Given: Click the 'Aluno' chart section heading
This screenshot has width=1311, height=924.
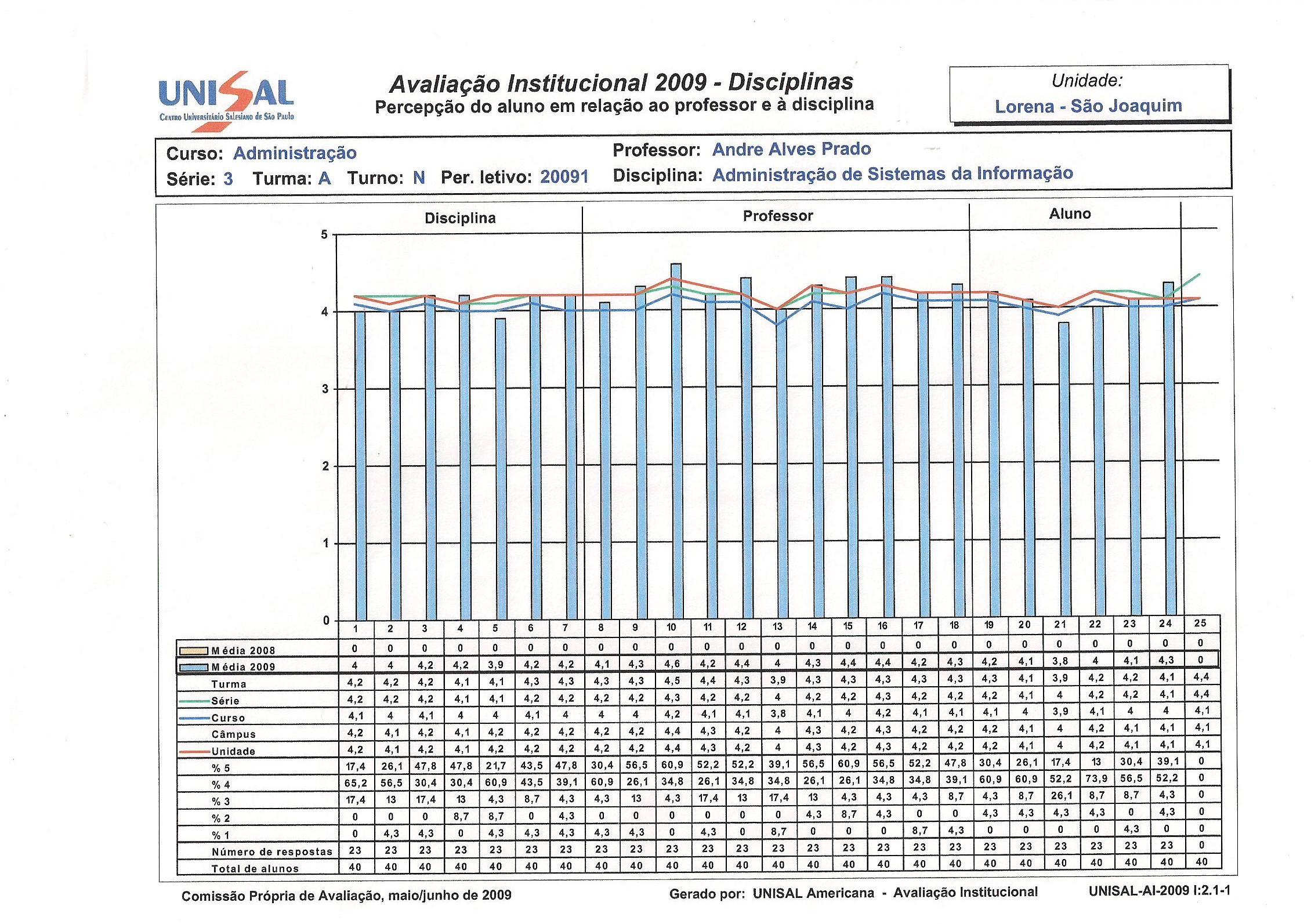Looking at the screenshot, I should point(1070,213).
